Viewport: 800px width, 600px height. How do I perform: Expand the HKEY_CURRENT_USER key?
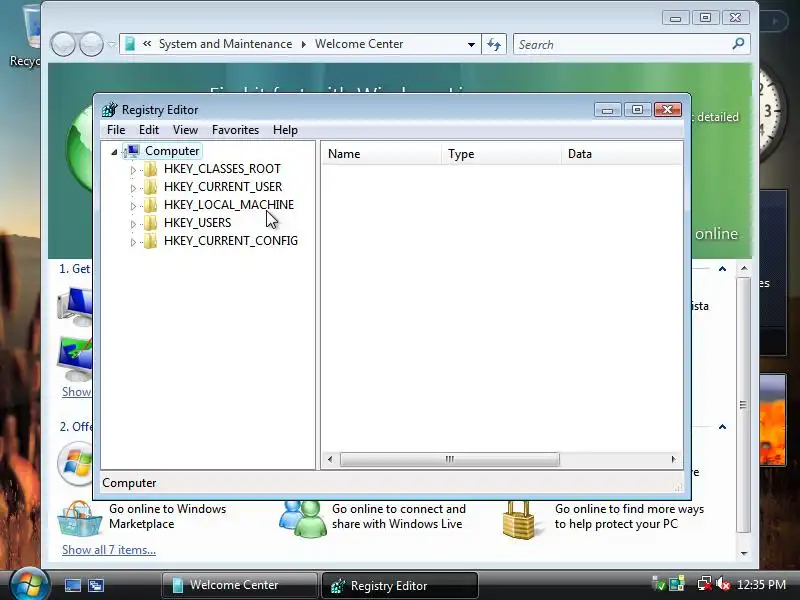coord(133,188)
